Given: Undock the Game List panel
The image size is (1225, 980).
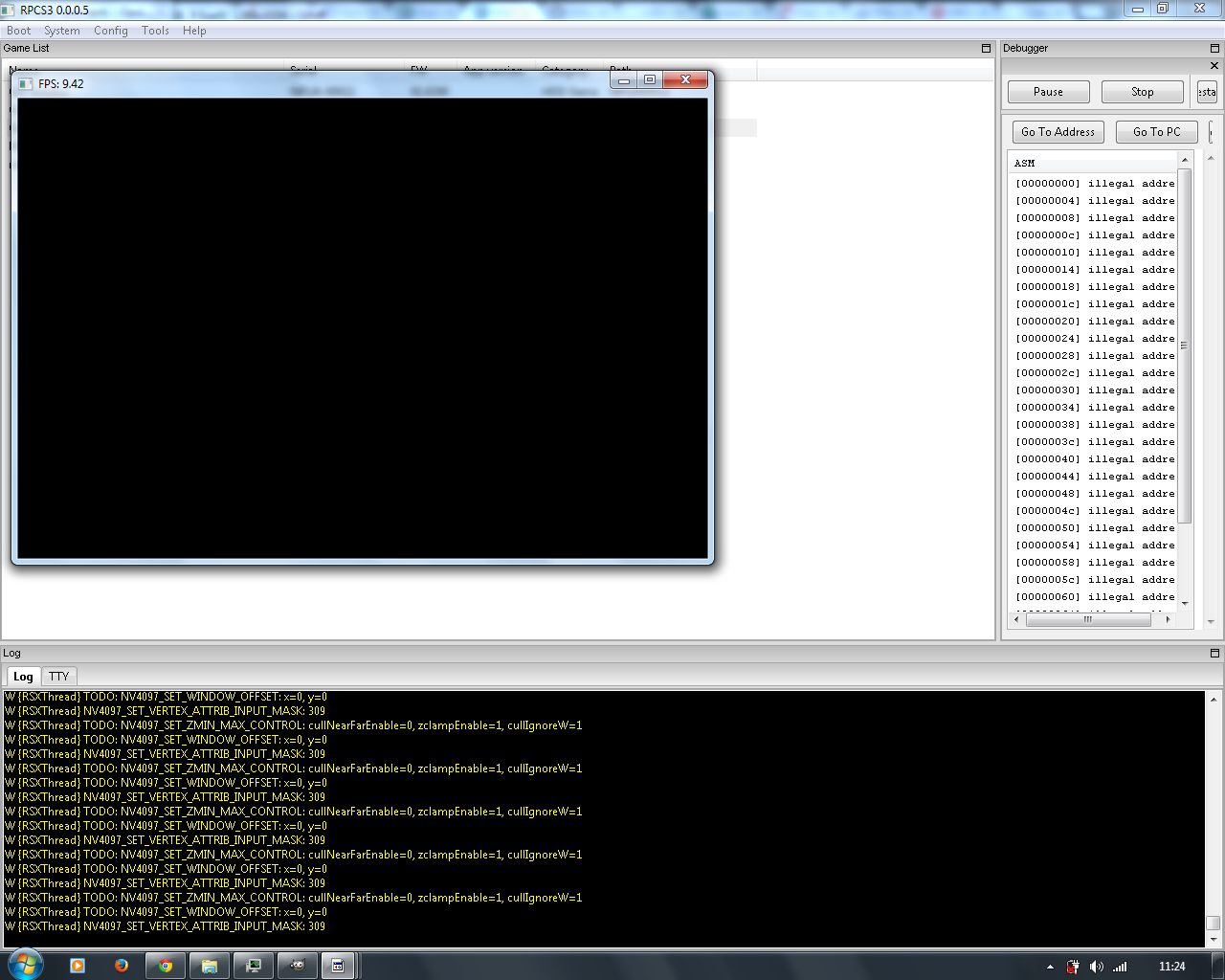Looking at the screenshot, I should [x=986, y=48].
